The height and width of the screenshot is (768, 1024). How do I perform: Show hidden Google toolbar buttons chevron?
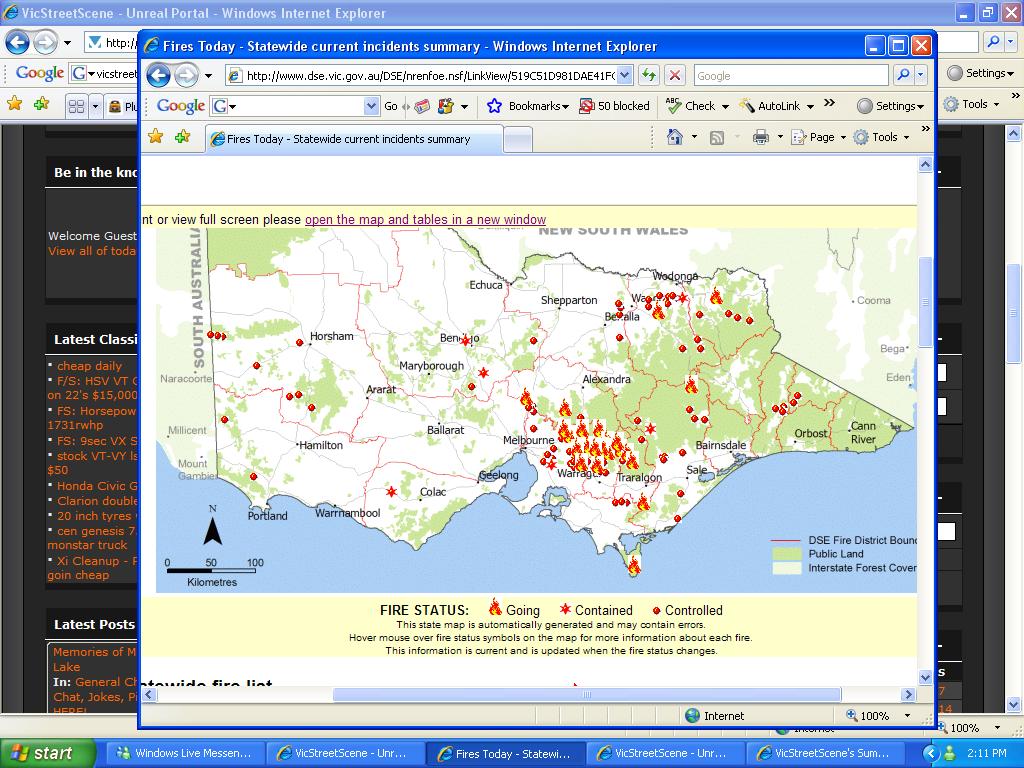coord(829,103)
